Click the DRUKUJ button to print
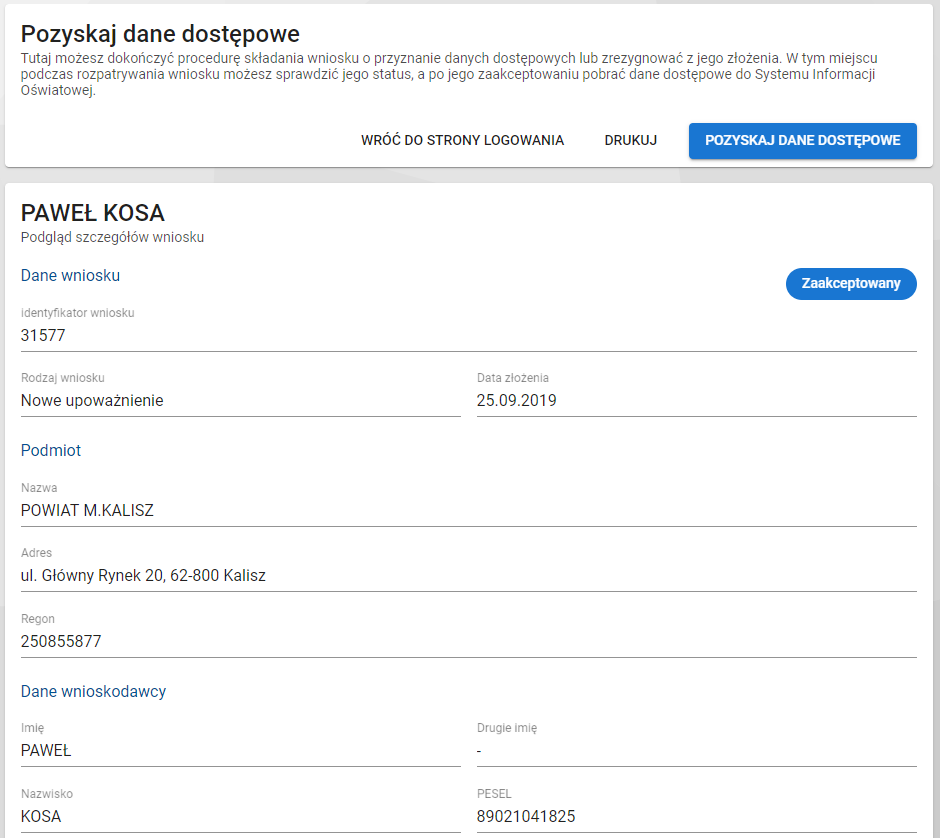 point(630,140)
